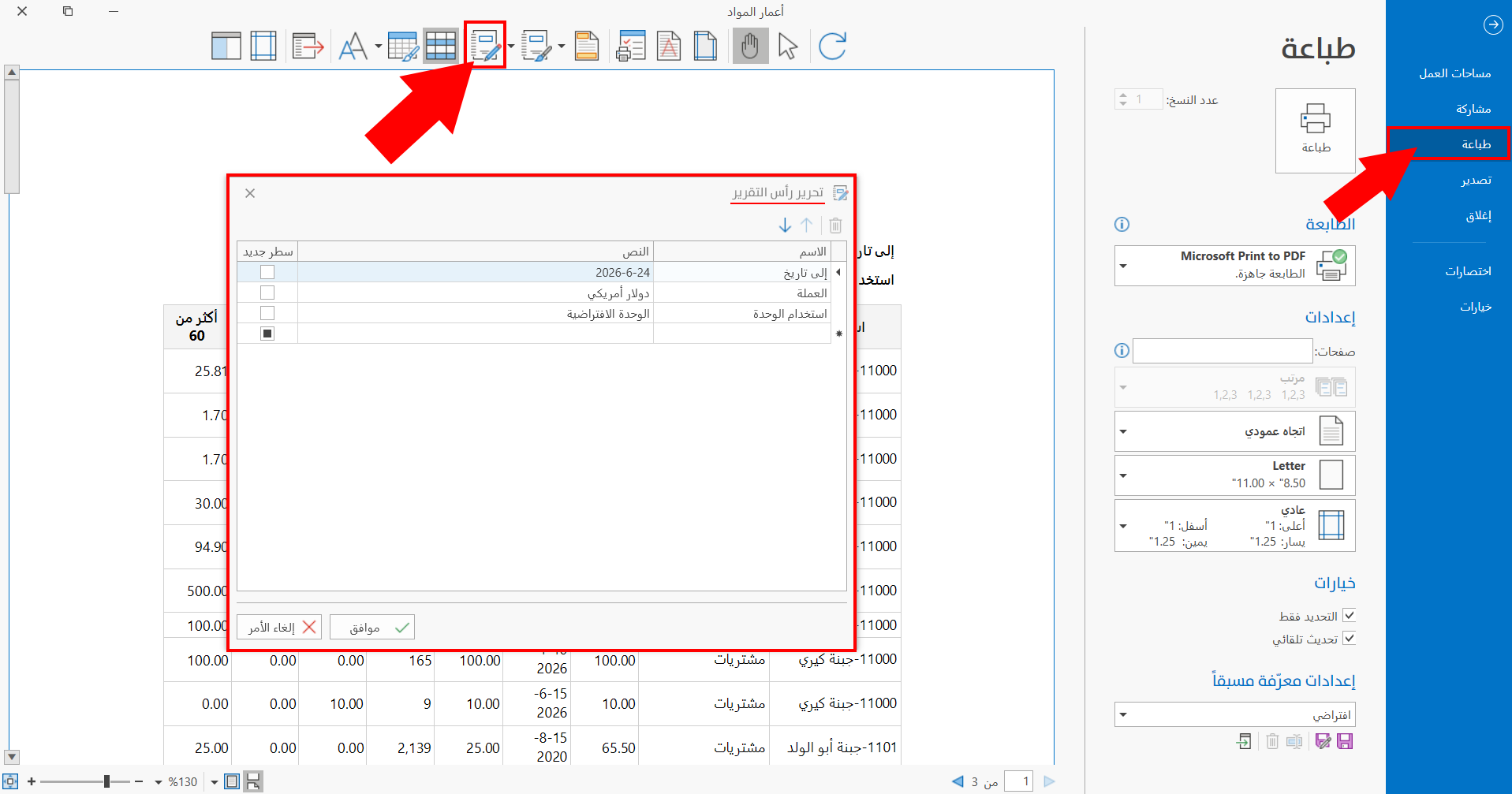This screenshot has height=794, width=1512.
Task: Open the edit report header tool
Action: pyautogui.click(x=485, y=46)
